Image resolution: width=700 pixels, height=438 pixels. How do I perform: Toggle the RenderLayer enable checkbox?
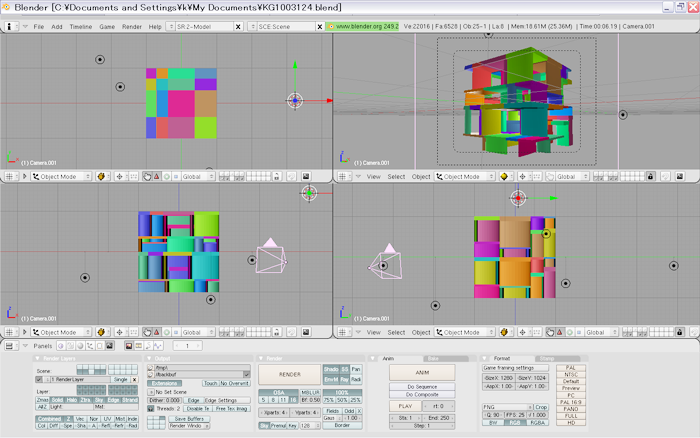point(39,380)
